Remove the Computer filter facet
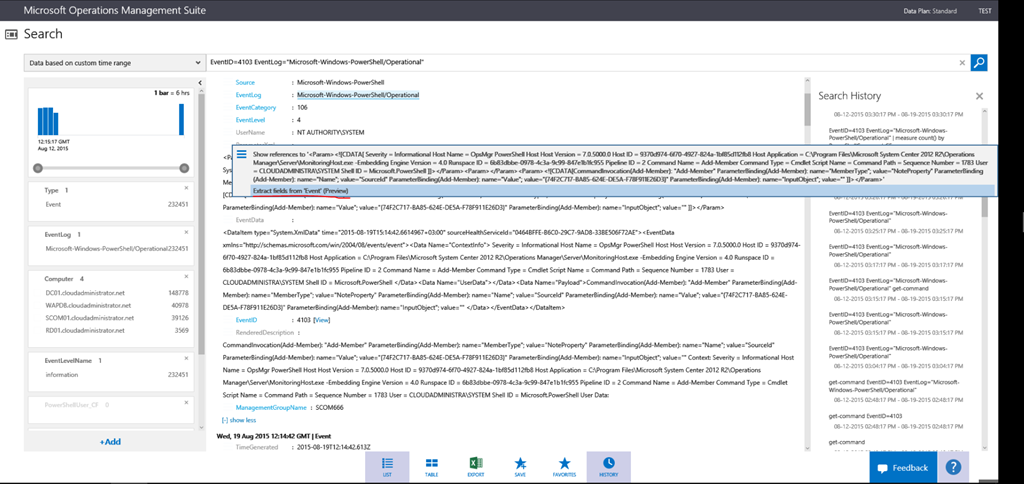 tap(187, 277)
